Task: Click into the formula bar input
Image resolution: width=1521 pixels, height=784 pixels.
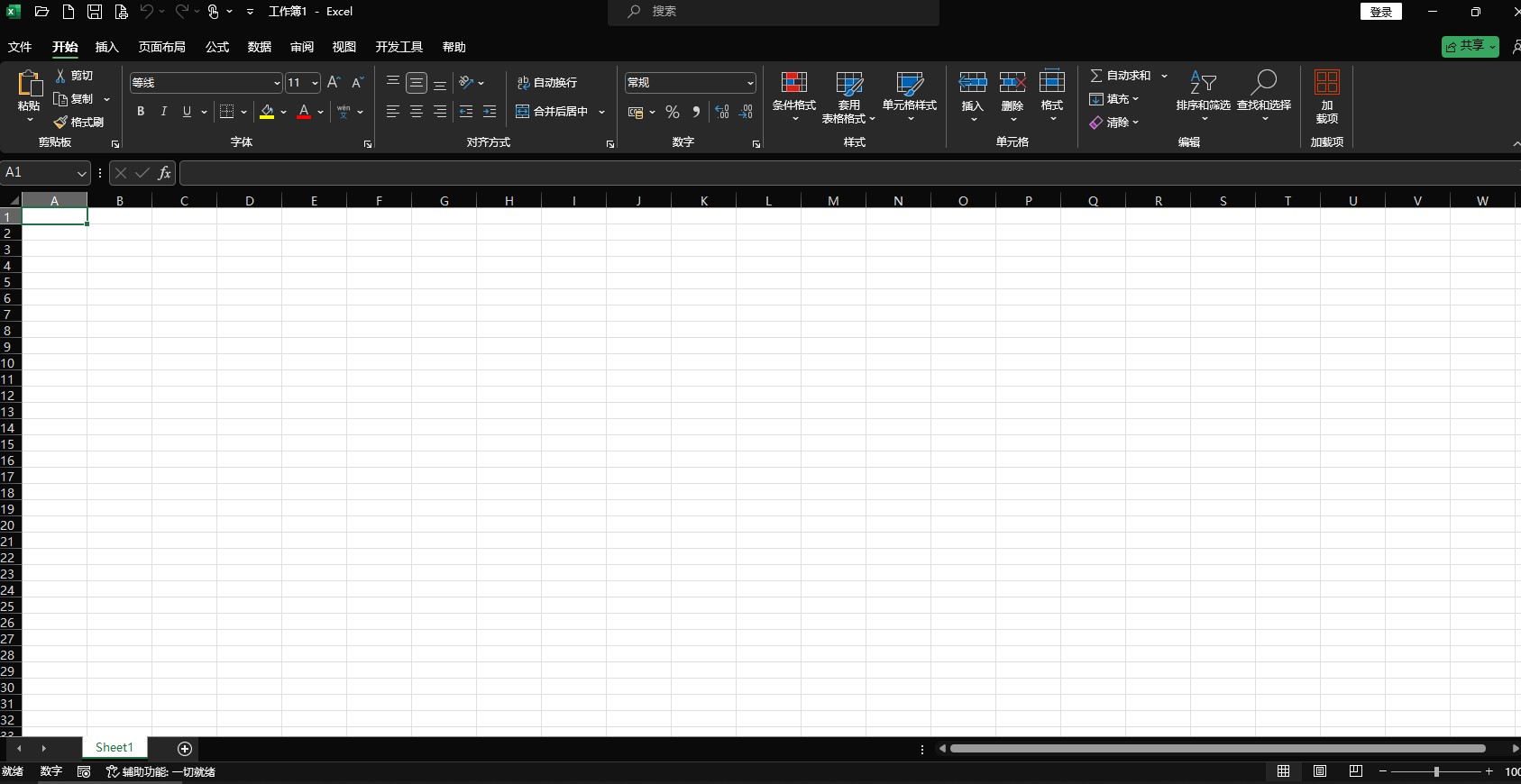Action: (x=849, y=173)
